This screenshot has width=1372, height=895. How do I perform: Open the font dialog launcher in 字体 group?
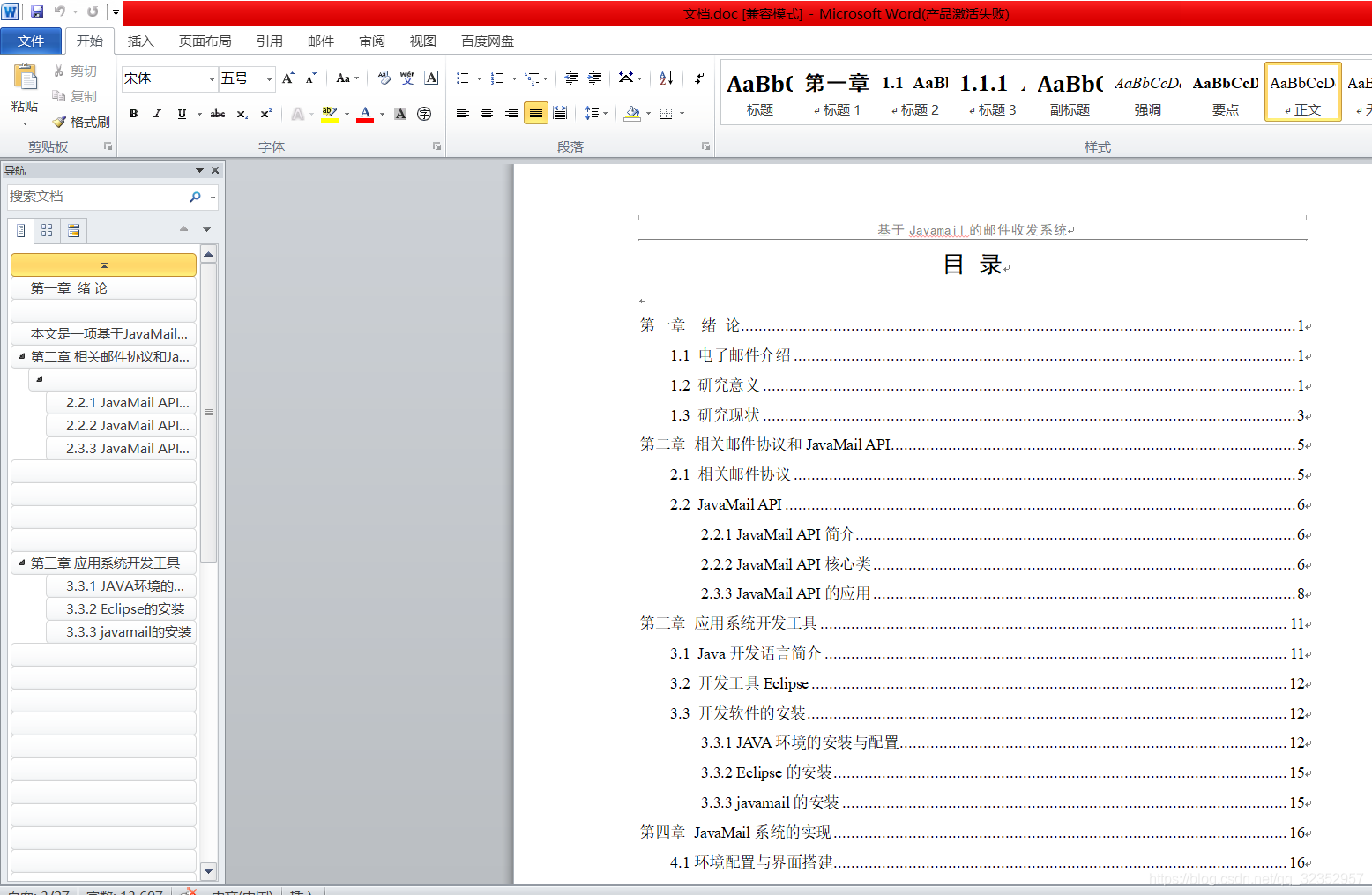coord(436,146)
